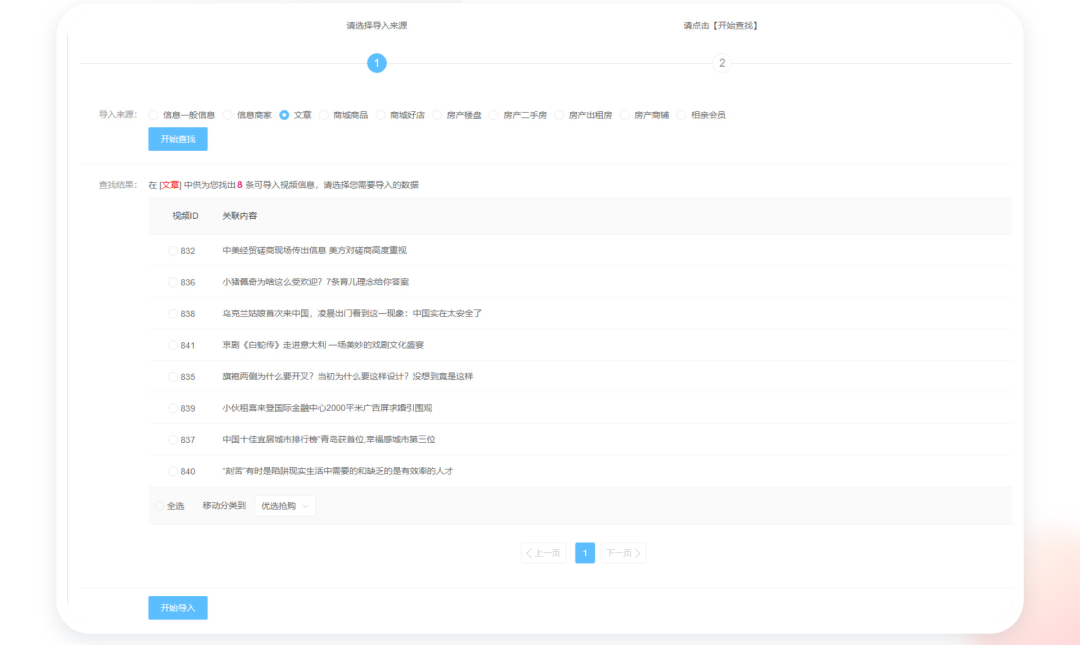The image size is (1080, 645).
Task: Select 房产楼盘 radio option
Action: 437,115
